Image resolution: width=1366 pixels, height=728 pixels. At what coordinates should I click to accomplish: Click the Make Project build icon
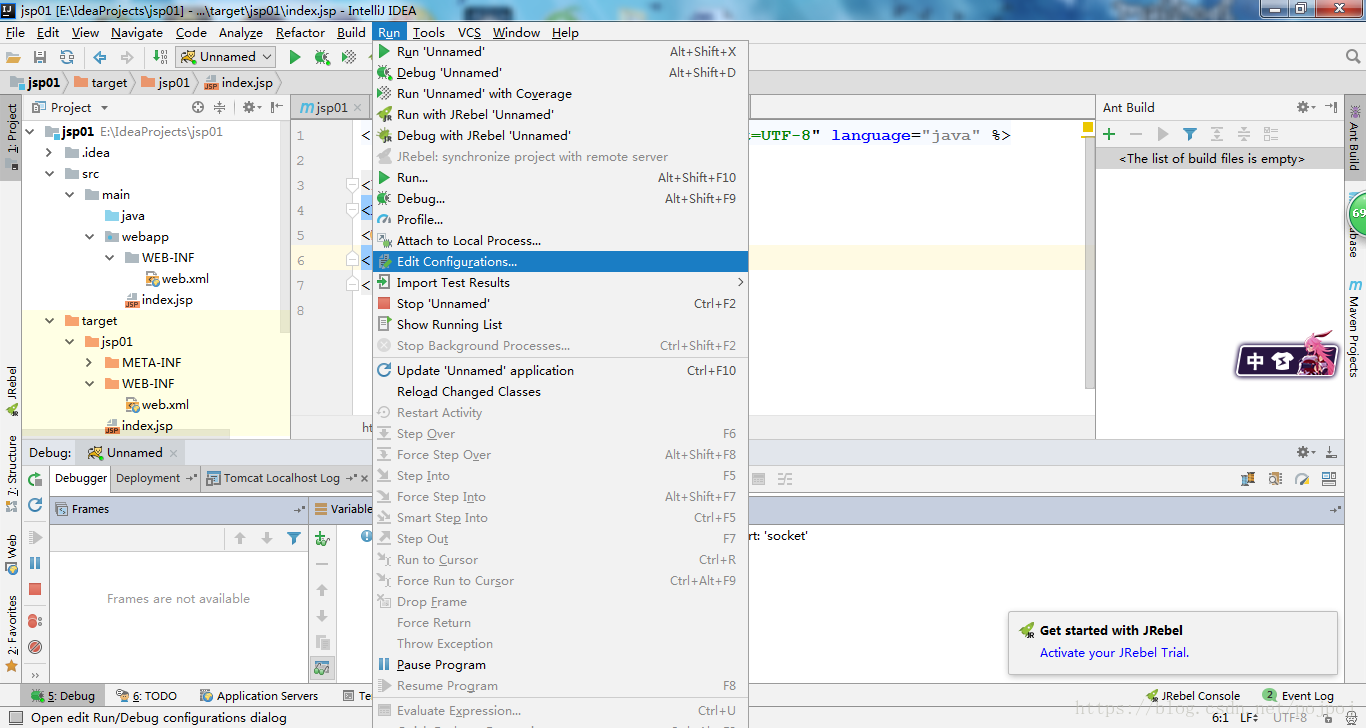point(160,57)
